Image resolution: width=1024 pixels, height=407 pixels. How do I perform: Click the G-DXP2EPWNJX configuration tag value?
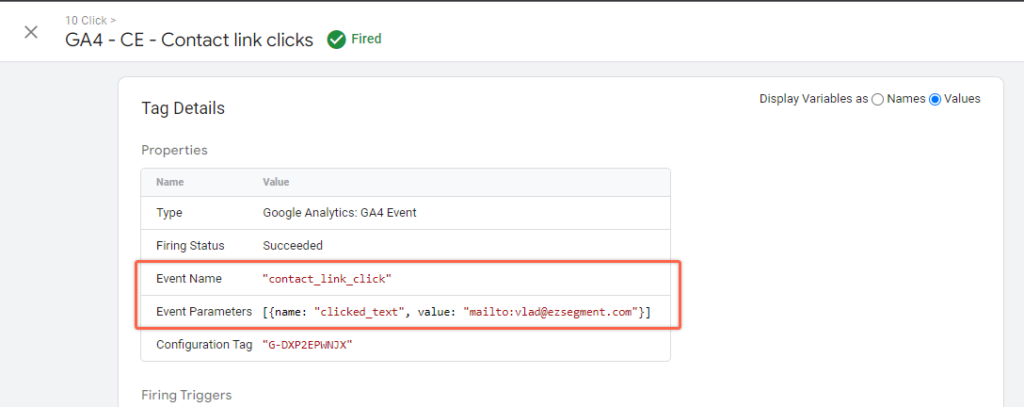[x=307, y=345]
